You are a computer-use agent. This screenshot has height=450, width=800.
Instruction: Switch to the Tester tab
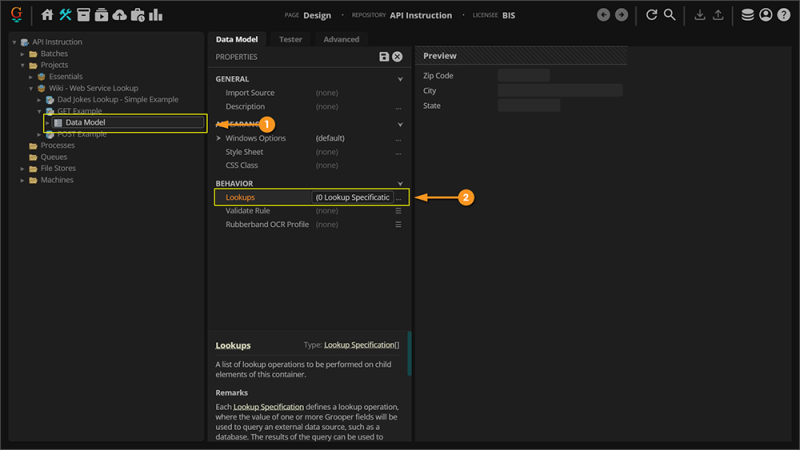tap(290, 39)
